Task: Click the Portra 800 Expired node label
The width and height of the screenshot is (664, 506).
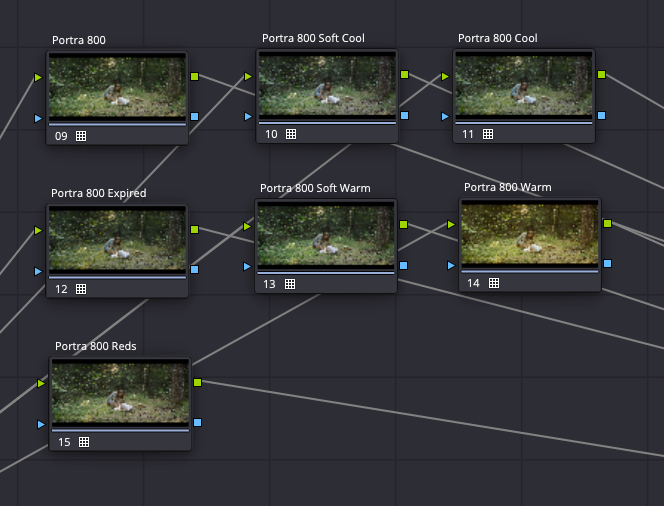Action: [99, 193]
